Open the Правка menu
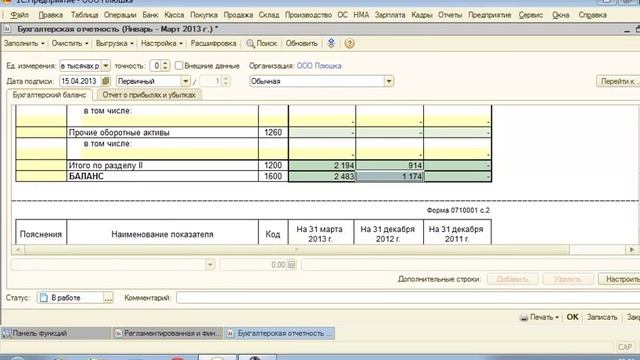 [x=50, y=15]
